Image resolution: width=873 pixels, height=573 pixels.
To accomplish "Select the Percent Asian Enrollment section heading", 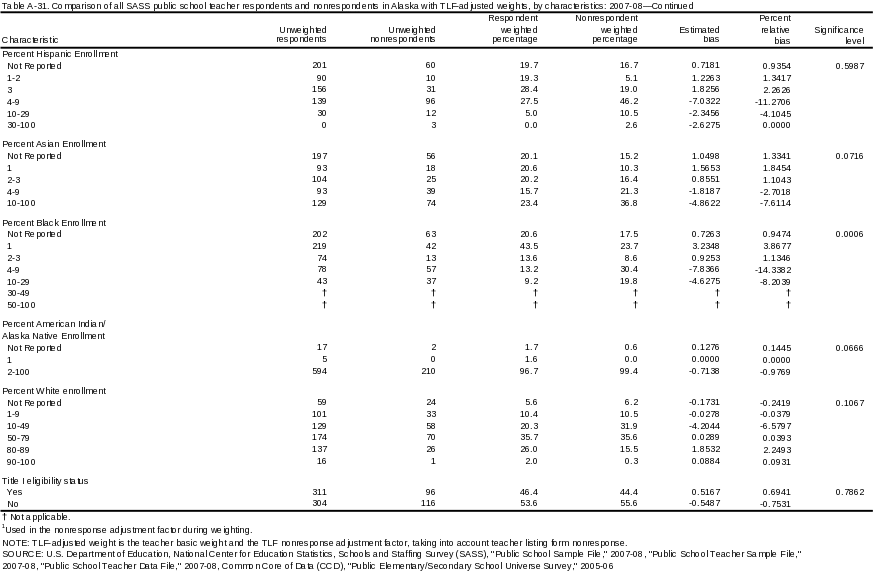I will tap(55, 143).
